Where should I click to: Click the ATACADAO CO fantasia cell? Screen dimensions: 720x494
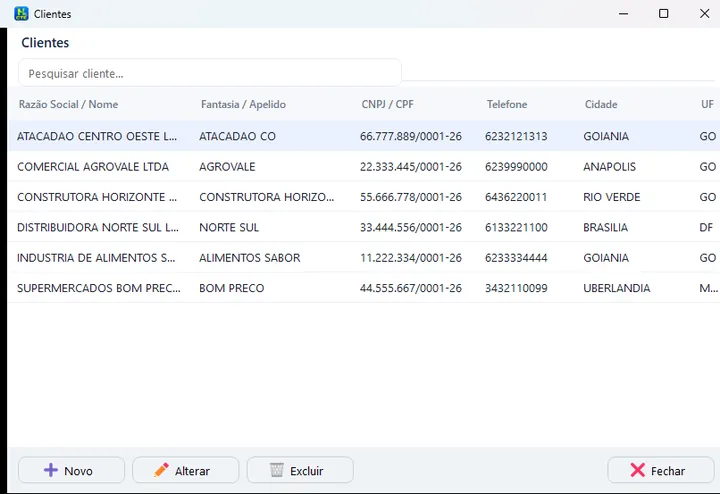(237, 136)
